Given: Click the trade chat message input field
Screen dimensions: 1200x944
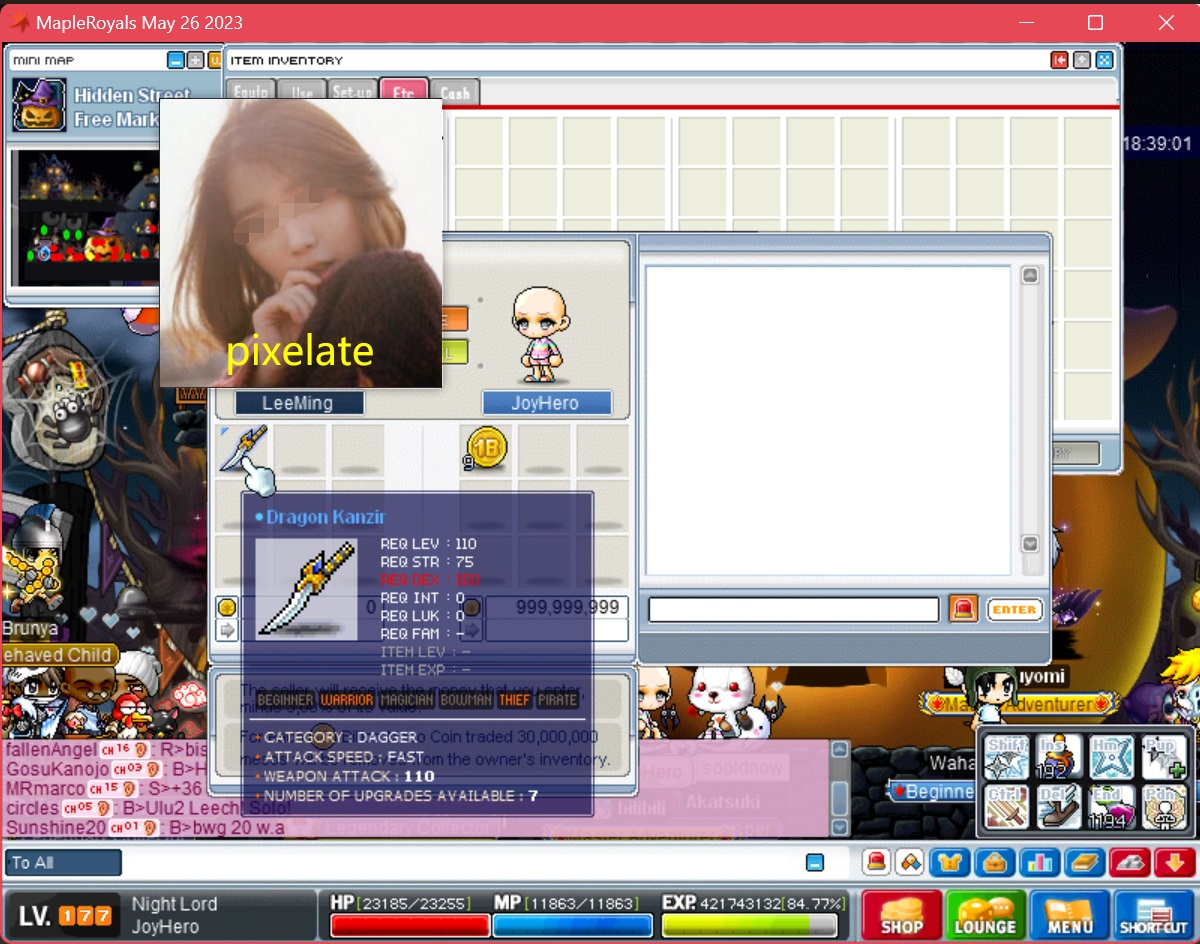Looking at the screenshot, I should pyautogui.click(x=793, y=609).
